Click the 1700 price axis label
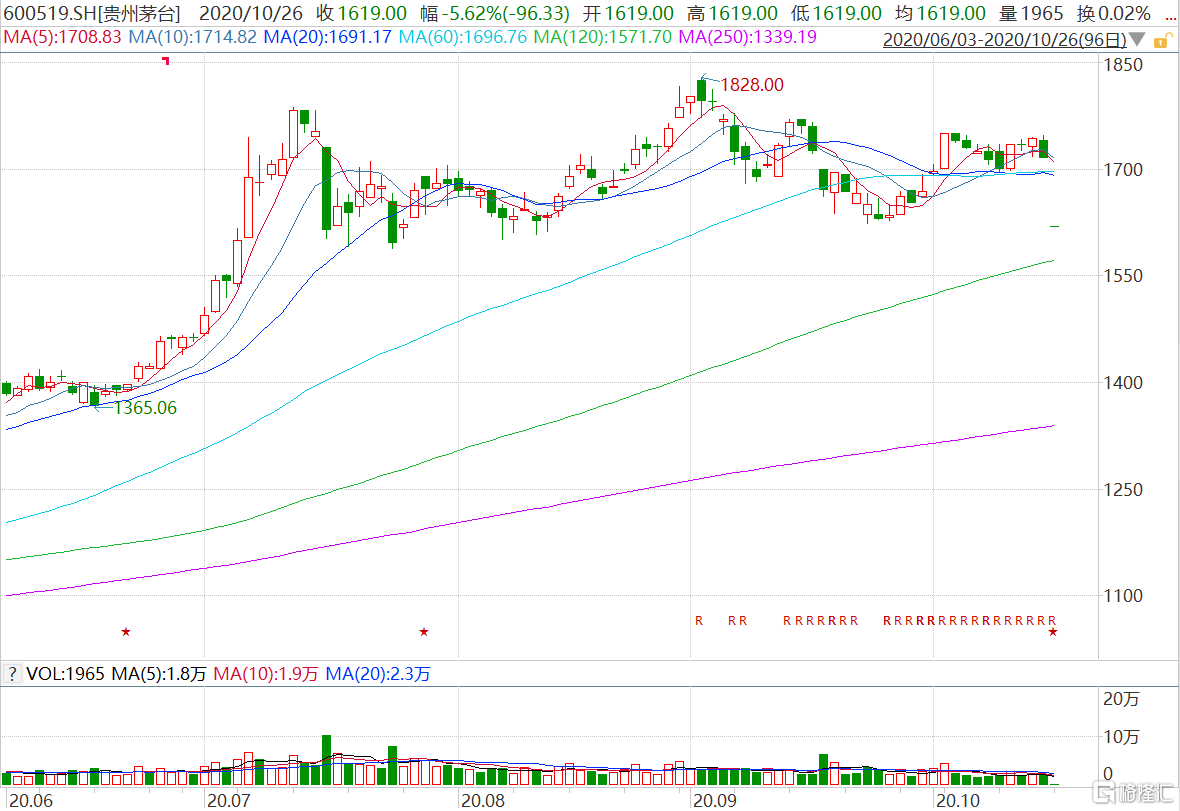1180x811 pixels. click(x=1123, y=170)
